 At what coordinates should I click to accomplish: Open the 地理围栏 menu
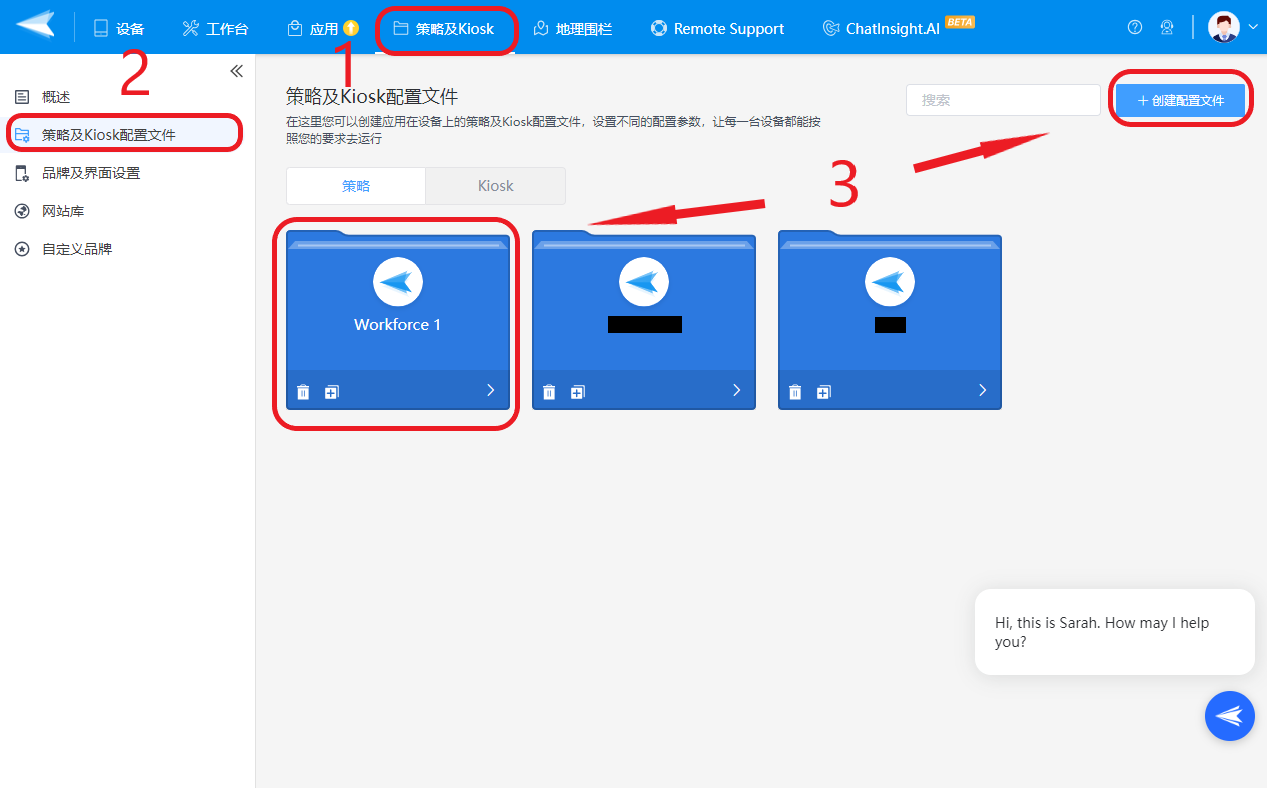(572, 28)
